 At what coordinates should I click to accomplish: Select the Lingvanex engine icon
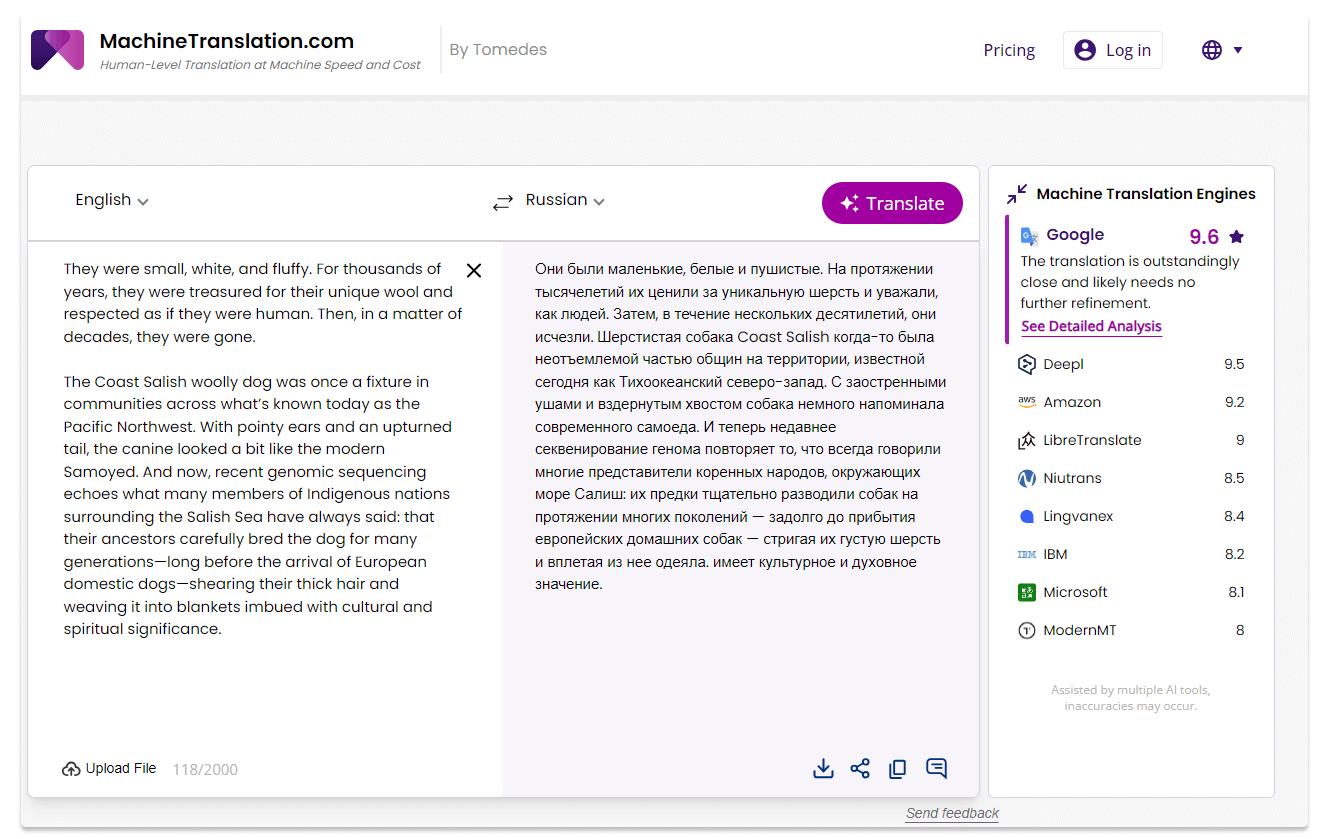(1026, 516)
